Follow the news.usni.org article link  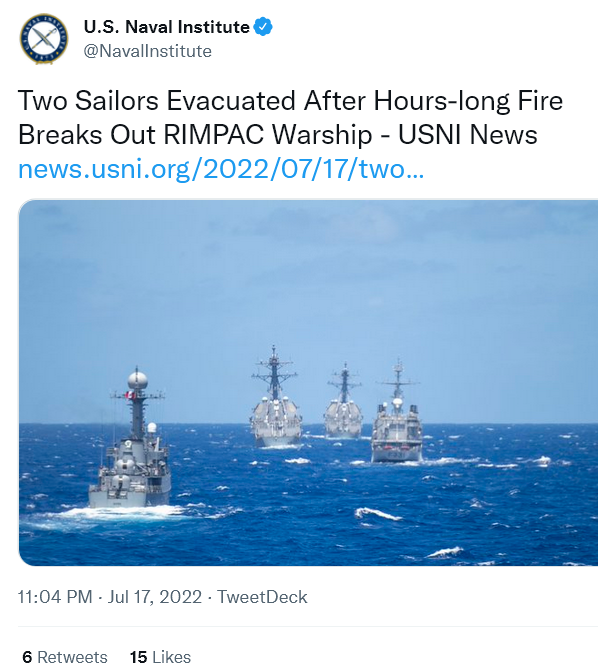click(221, 169)
